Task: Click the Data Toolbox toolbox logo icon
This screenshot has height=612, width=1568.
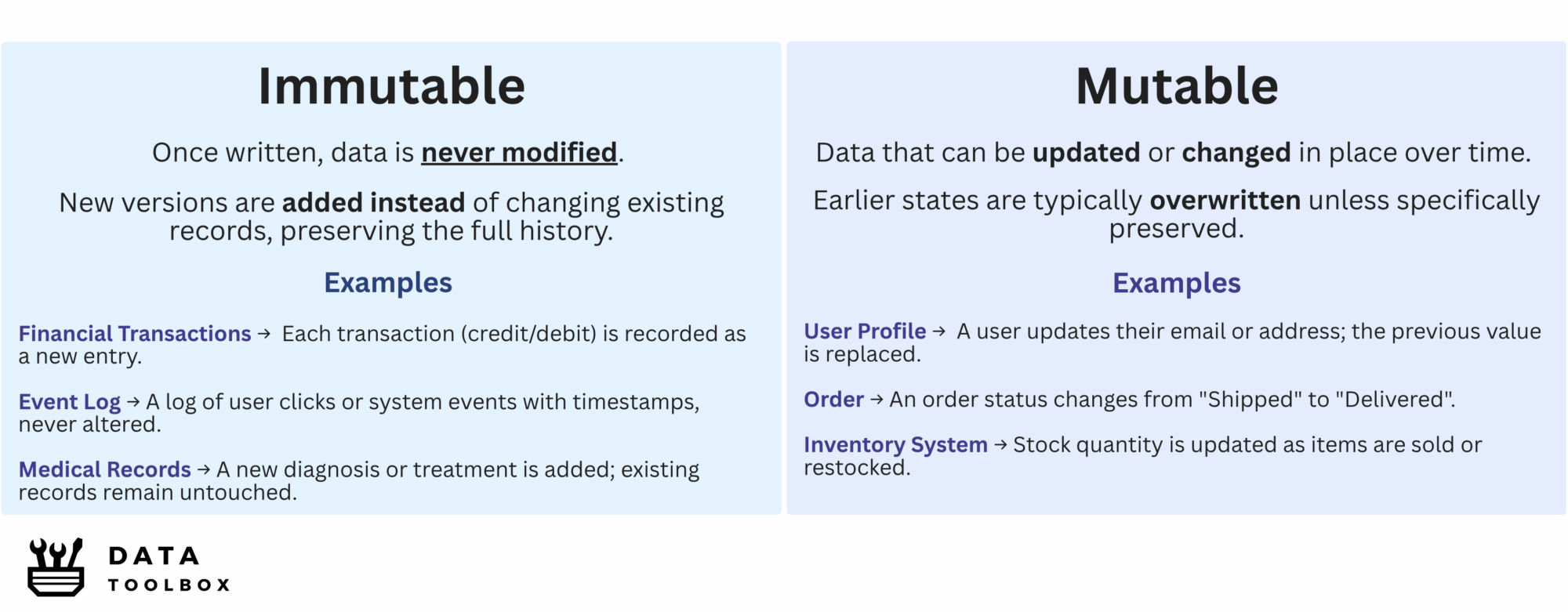Action: tap(56, 567)
